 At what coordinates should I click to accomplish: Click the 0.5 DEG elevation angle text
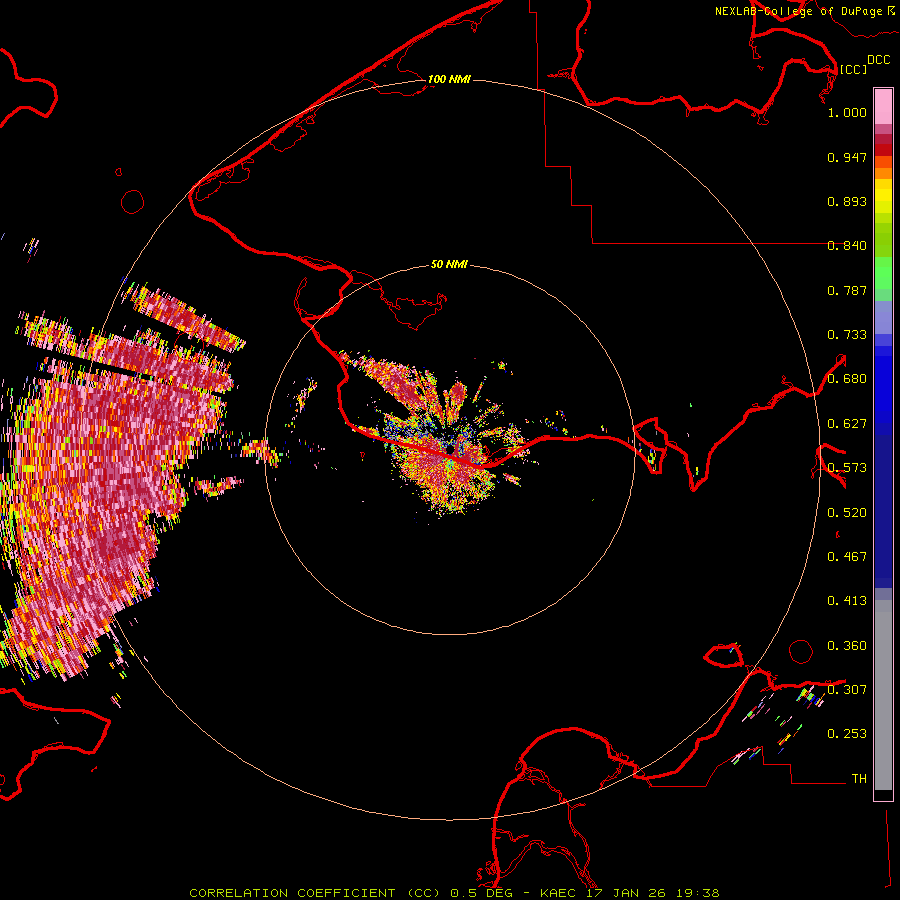[x=482, y=893]
